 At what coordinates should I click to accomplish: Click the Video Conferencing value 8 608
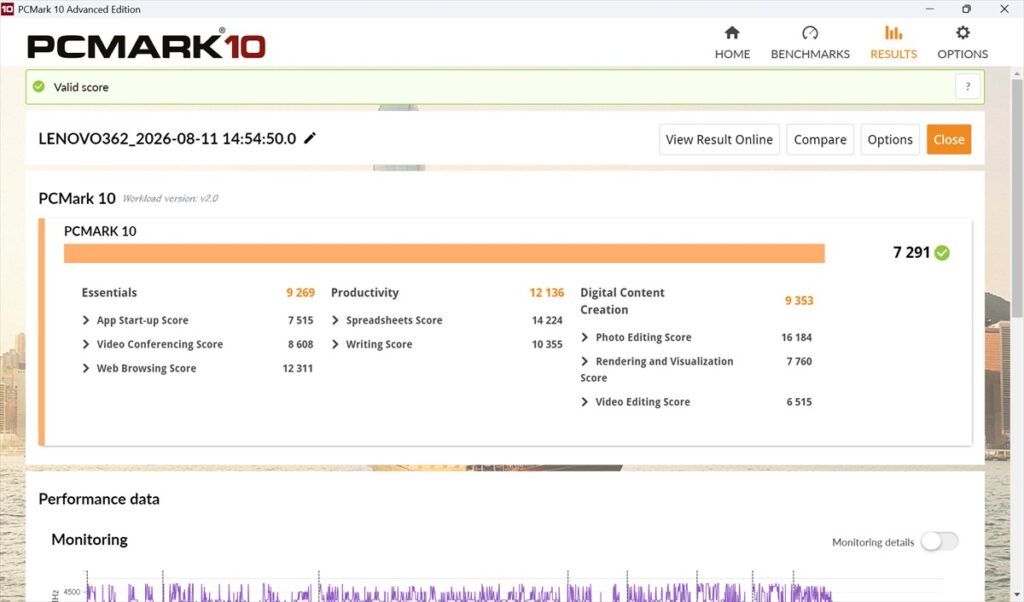[300, 344]
